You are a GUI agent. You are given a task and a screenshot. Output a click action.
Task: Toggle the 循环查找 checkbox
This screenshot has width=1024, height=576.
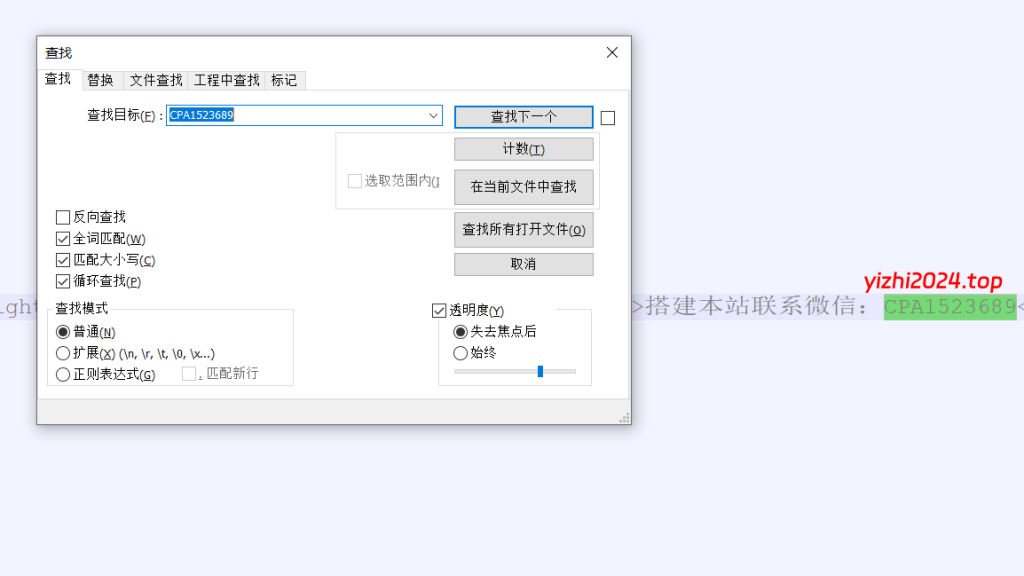point(63,280)
